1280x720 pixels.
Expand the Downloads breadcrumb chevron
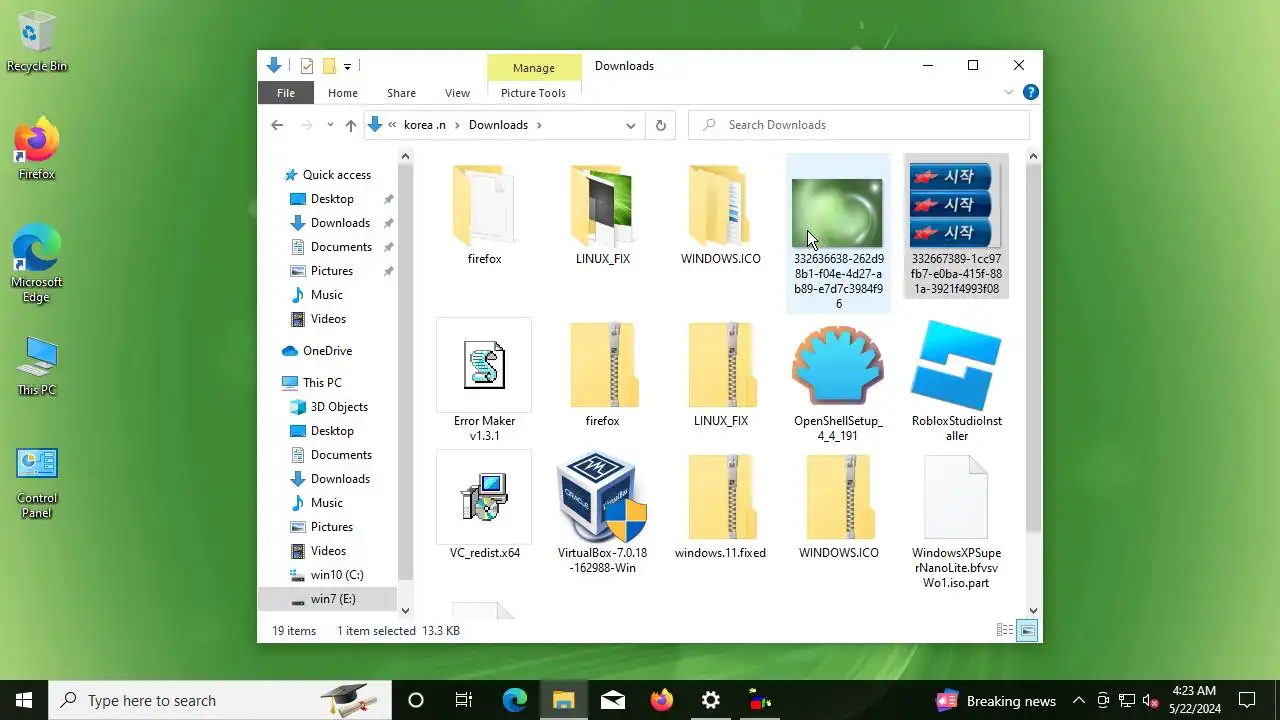point(539,125)
